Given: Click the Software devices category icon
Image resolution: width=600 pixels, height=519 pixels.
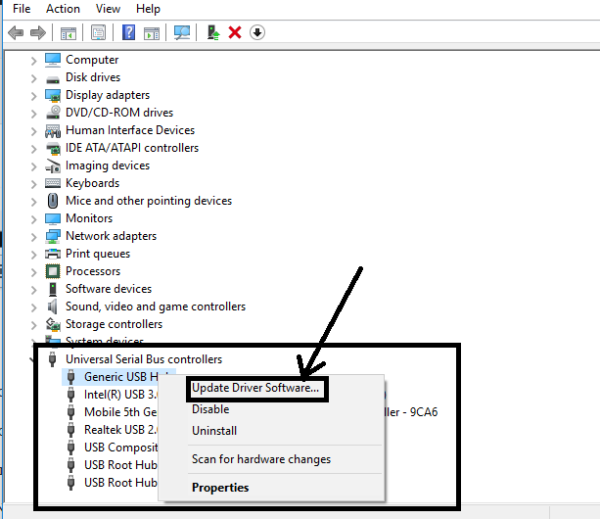Looking at the screenshot, I should click(53, 289).
